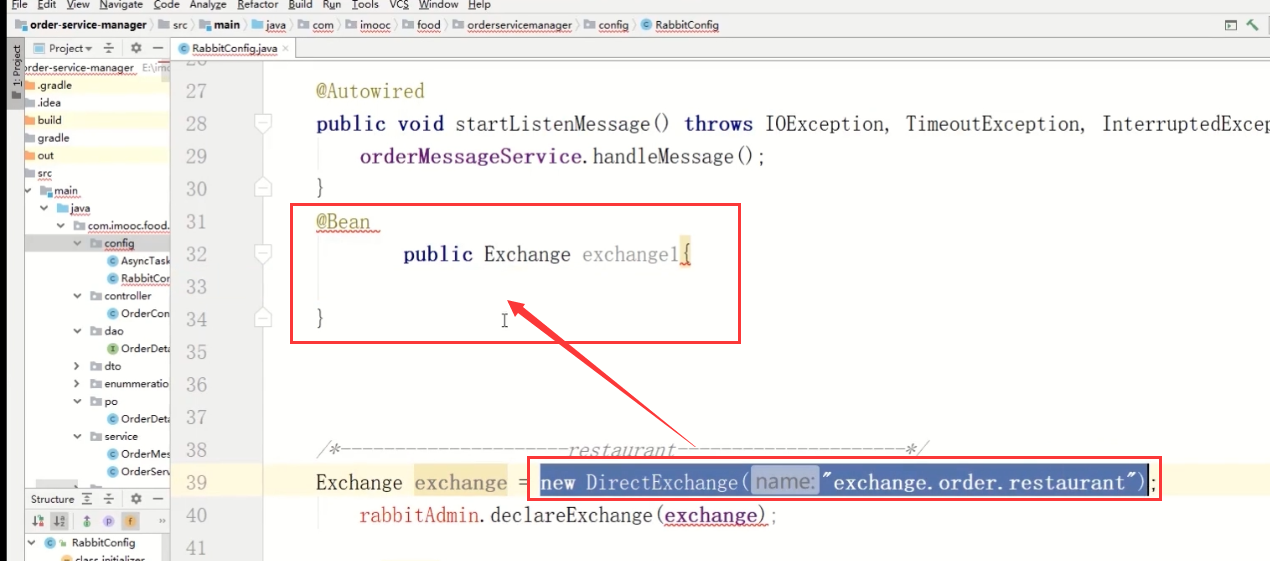Click the @Autowired annotation on line 27
The height and width of the screenshot is (561, 1270).
[x=370, y=91]
